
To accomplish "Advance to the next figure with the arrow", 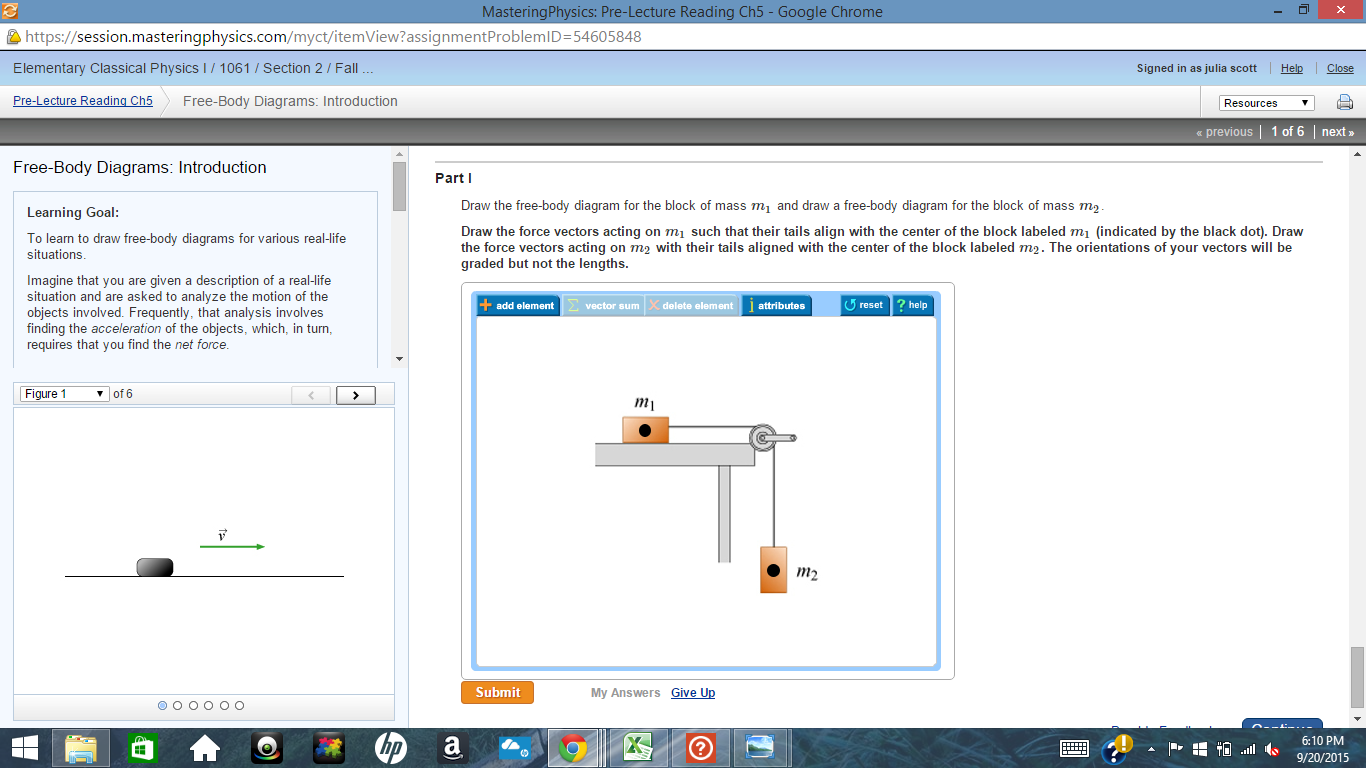I will pyautogui.click(x=355, y=394).
